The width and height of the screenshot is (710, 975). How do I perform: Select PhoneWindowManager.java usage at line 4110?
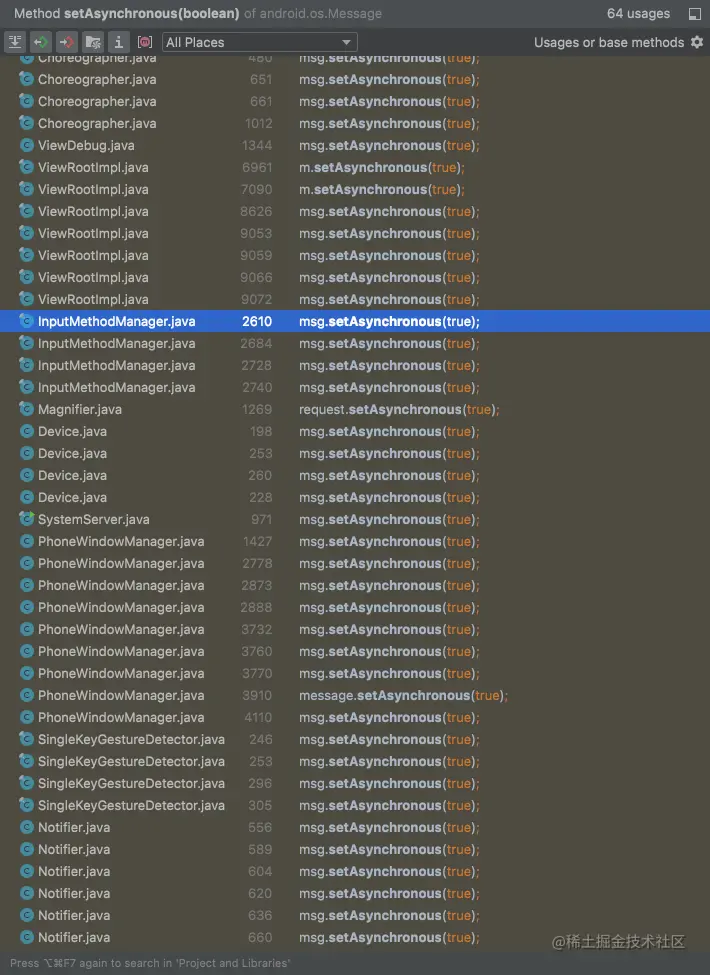355,718
